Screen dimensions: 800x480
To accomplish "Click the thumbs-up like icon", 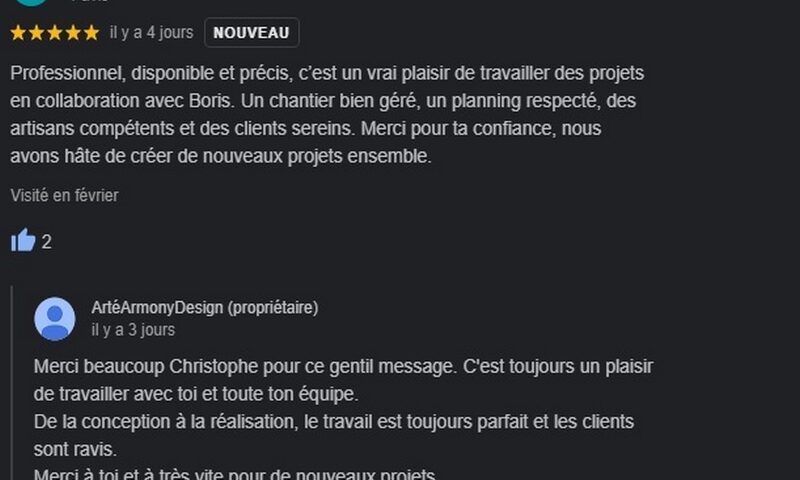I will pyautogui.click(x=23, y=240).
